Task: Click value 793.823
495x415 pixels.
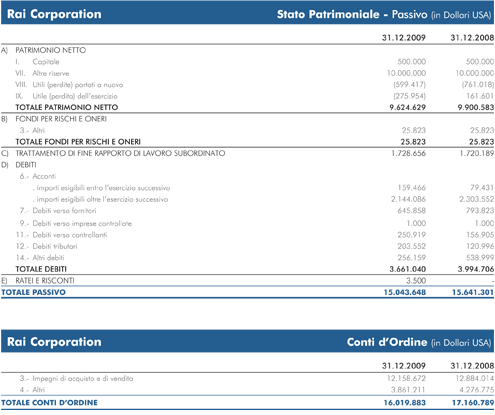Action: (x=480, y=211)
